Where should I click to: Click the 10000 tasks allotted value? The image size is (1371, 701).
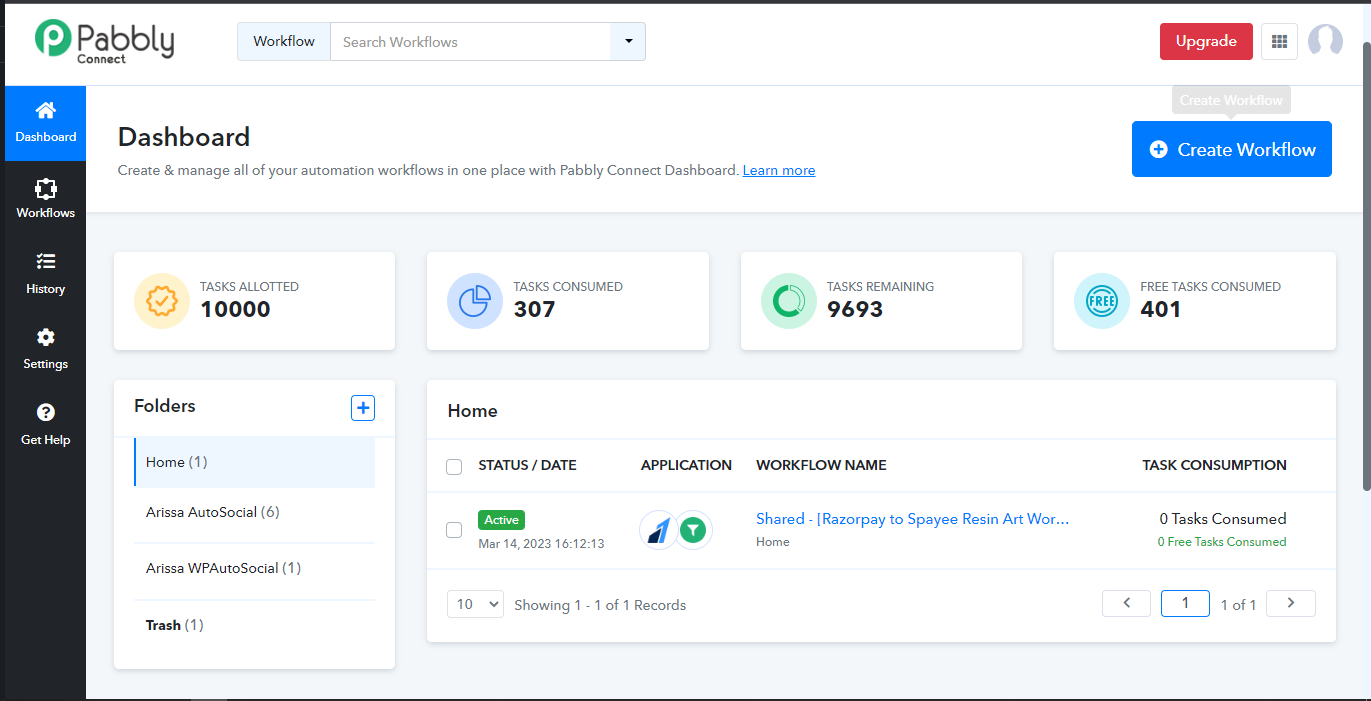[235, 309]
